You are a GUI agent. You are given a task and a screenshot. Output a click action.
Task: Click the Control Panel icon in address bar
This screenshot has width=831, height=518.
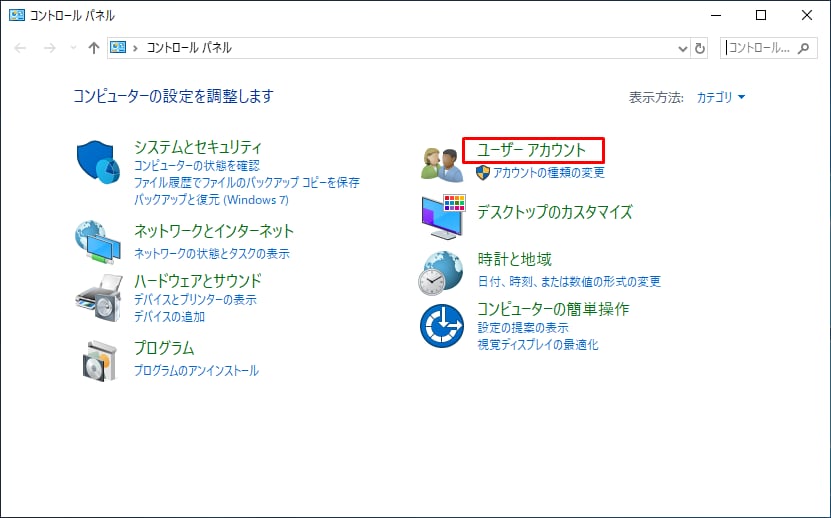click(x=118, y=48)
